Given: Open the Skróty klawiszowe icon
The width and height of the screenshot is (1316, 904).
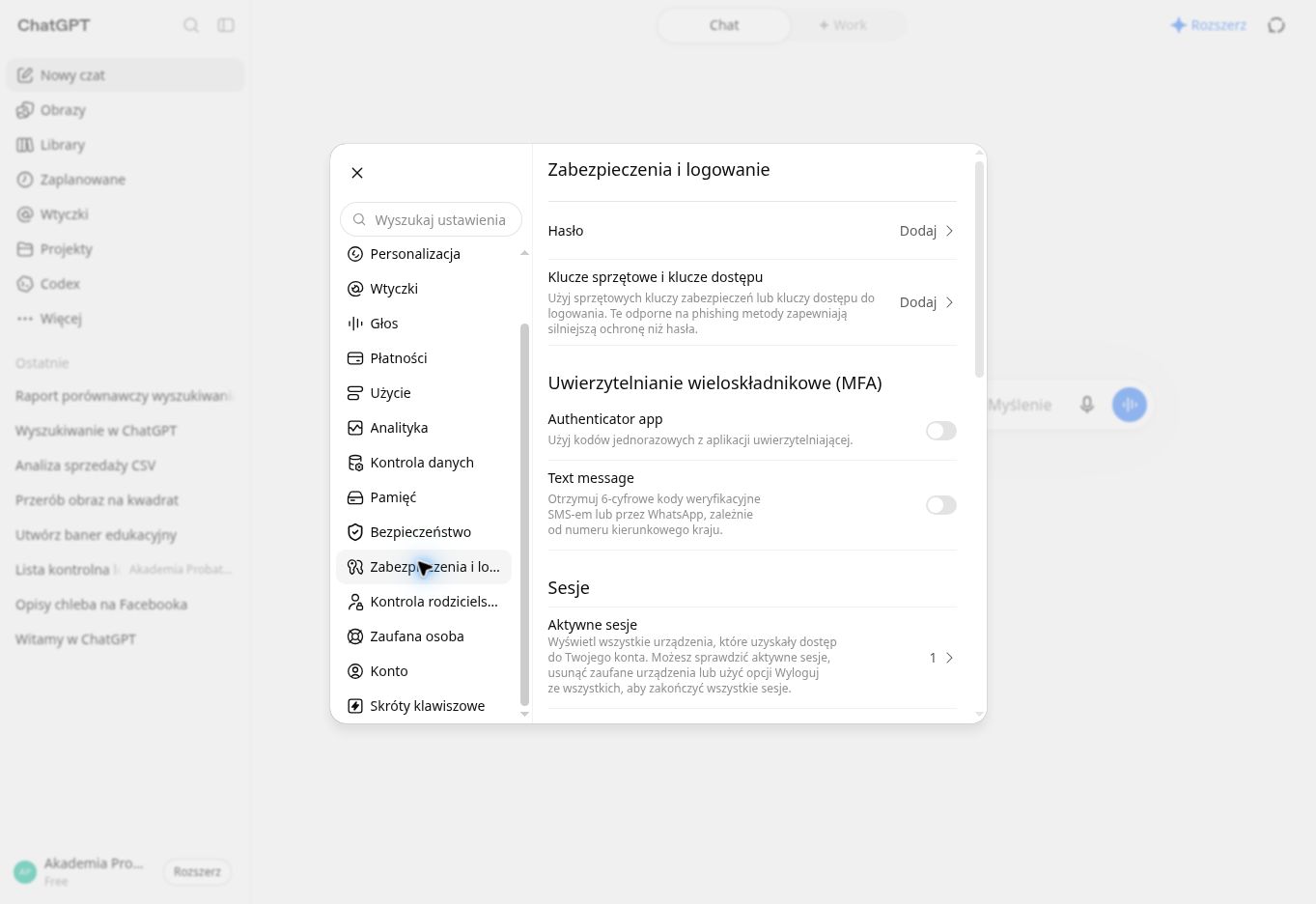Looking at the screenshot, I should tap(355, 706).
